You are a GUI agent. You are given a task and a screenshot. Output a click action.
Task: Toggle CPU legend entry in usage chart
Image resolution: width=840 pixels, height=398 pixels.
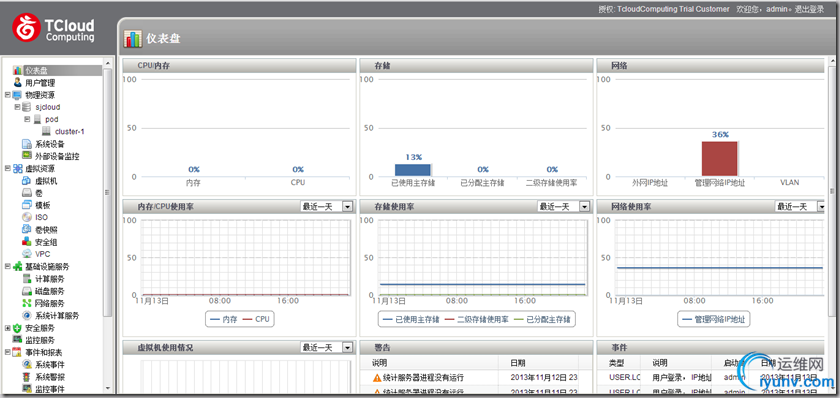[x=256, y=319]
